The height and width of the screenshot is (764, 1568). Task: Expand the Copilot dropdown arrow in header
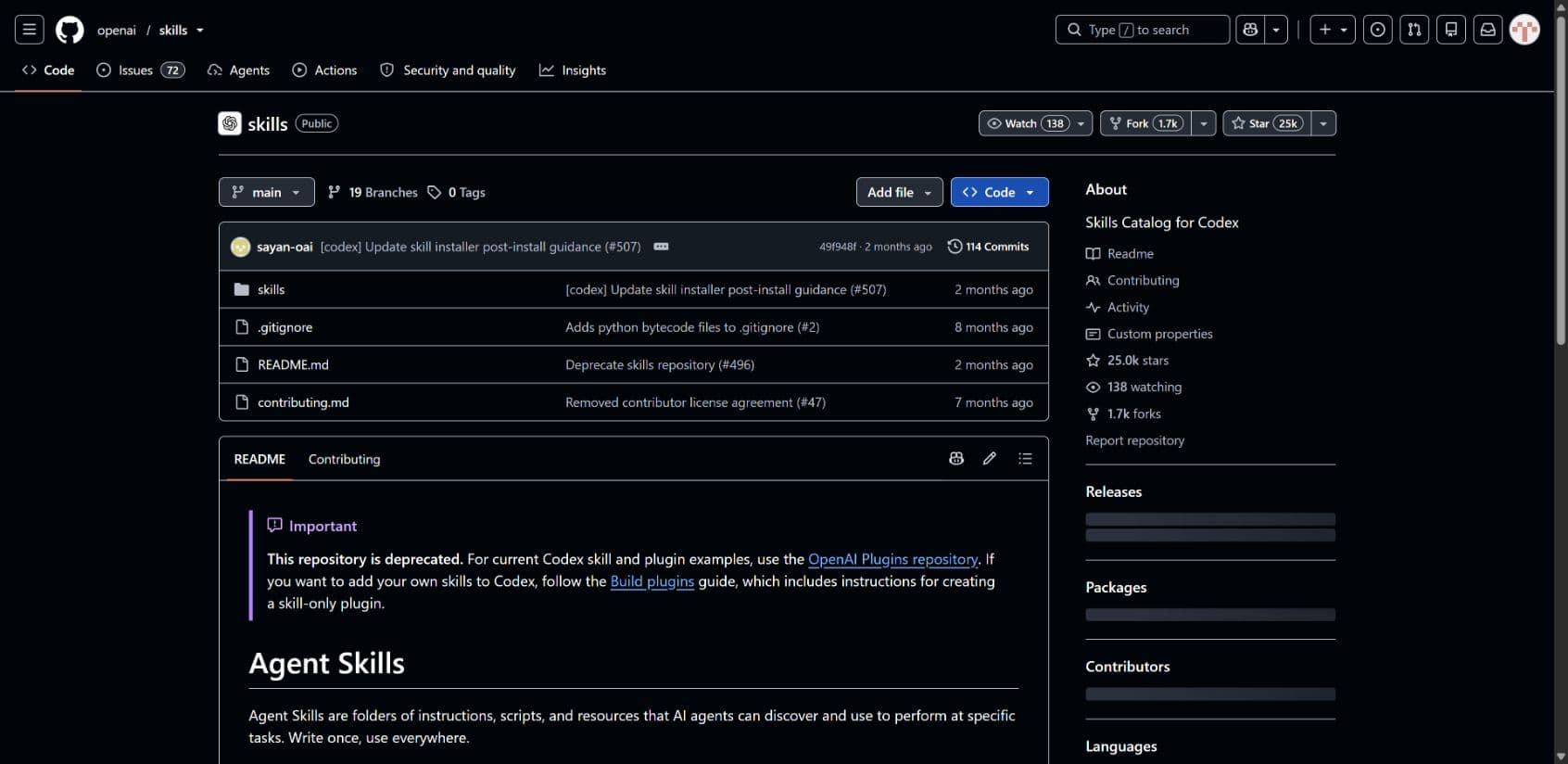(x=1276, y=30)
